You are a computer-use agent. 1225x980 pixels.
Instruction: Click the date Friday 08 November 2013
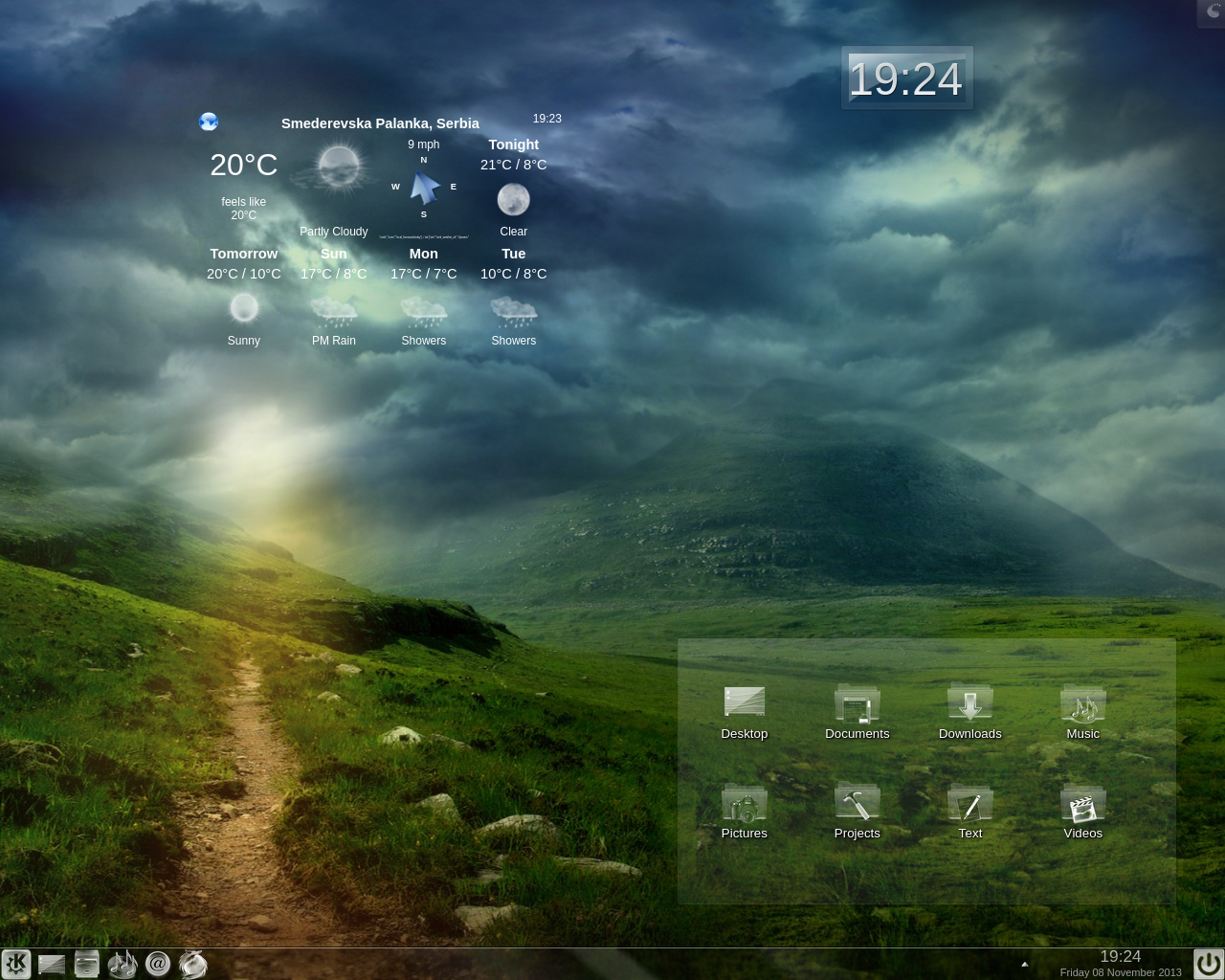1121,972
